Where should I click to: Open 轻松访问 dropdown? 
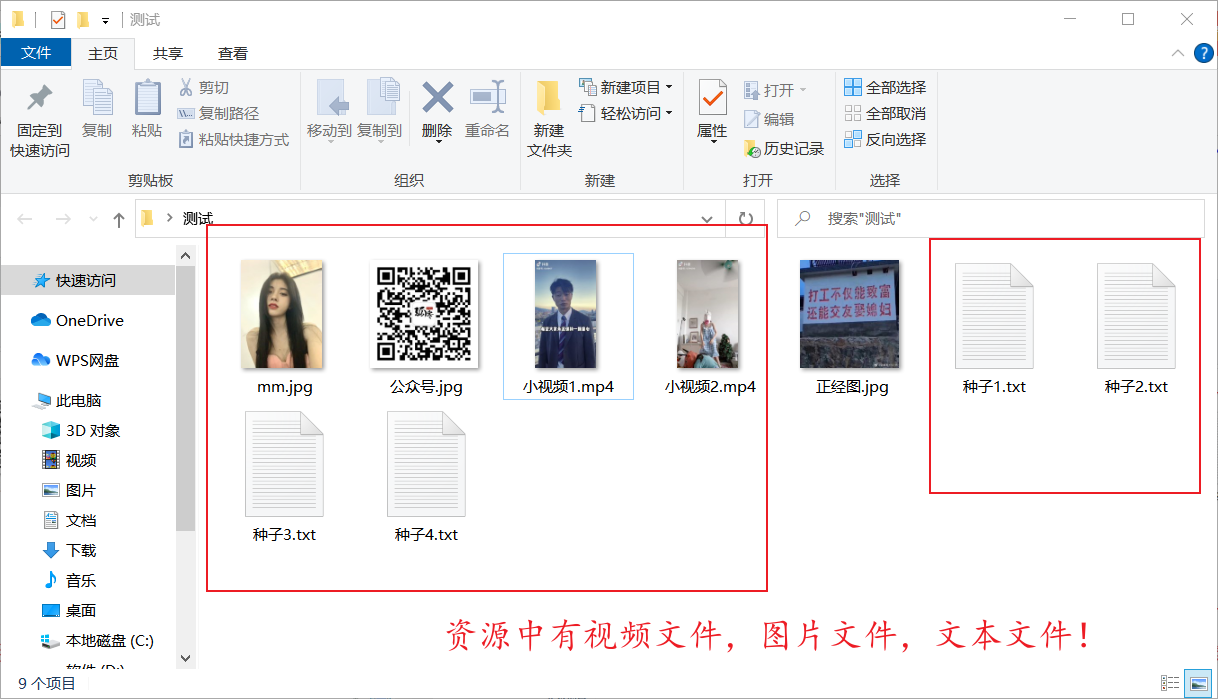[x=625, y=114]
